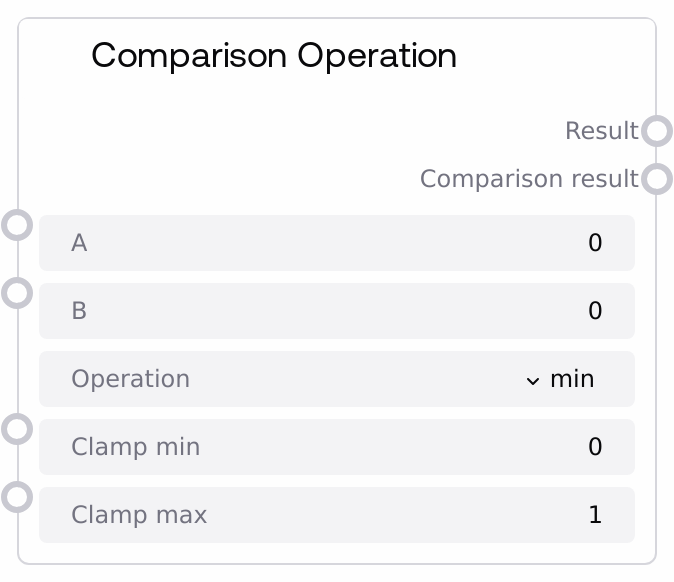The height and width of the screenshot is (582, 674).
Task: Click the selected min operation value
Action: pos(572,379)
